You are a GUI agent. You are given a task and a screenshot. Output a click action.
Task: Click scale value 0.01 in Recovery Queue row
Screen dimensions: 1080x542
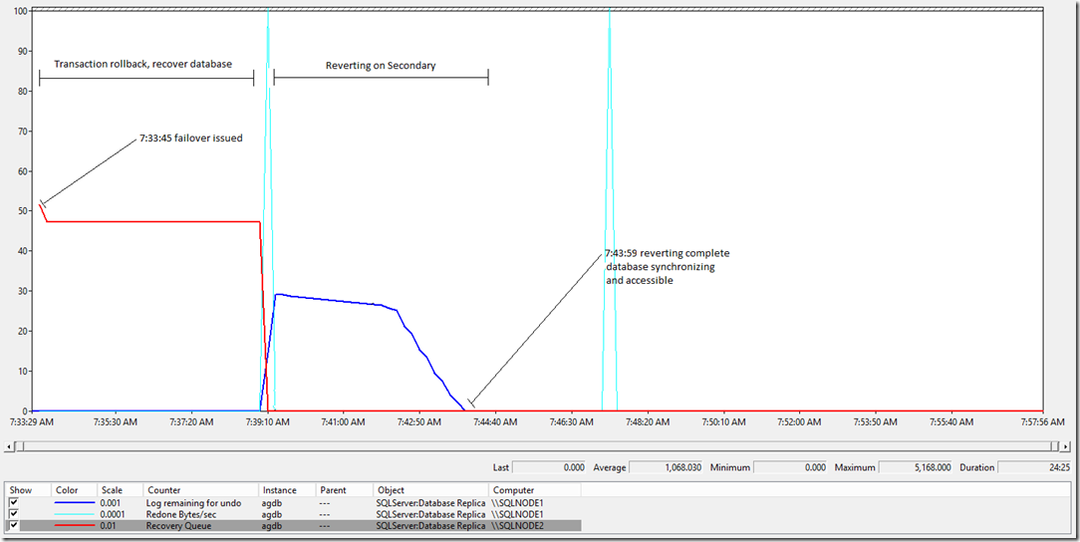(x=110, y=525)
